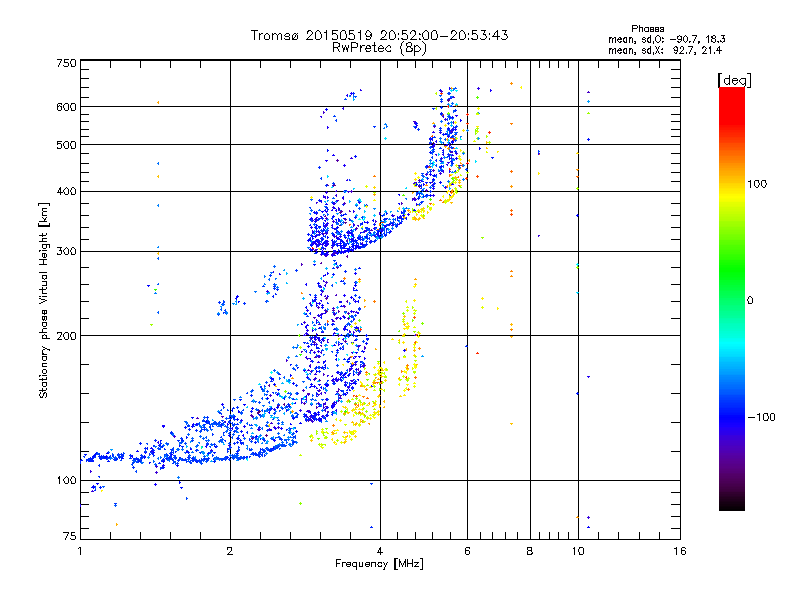This screenshot has height=600, width=800.
Task: Click the 'mean, sd,O: -90.7, 18.3' line
Action: (666, 39)
